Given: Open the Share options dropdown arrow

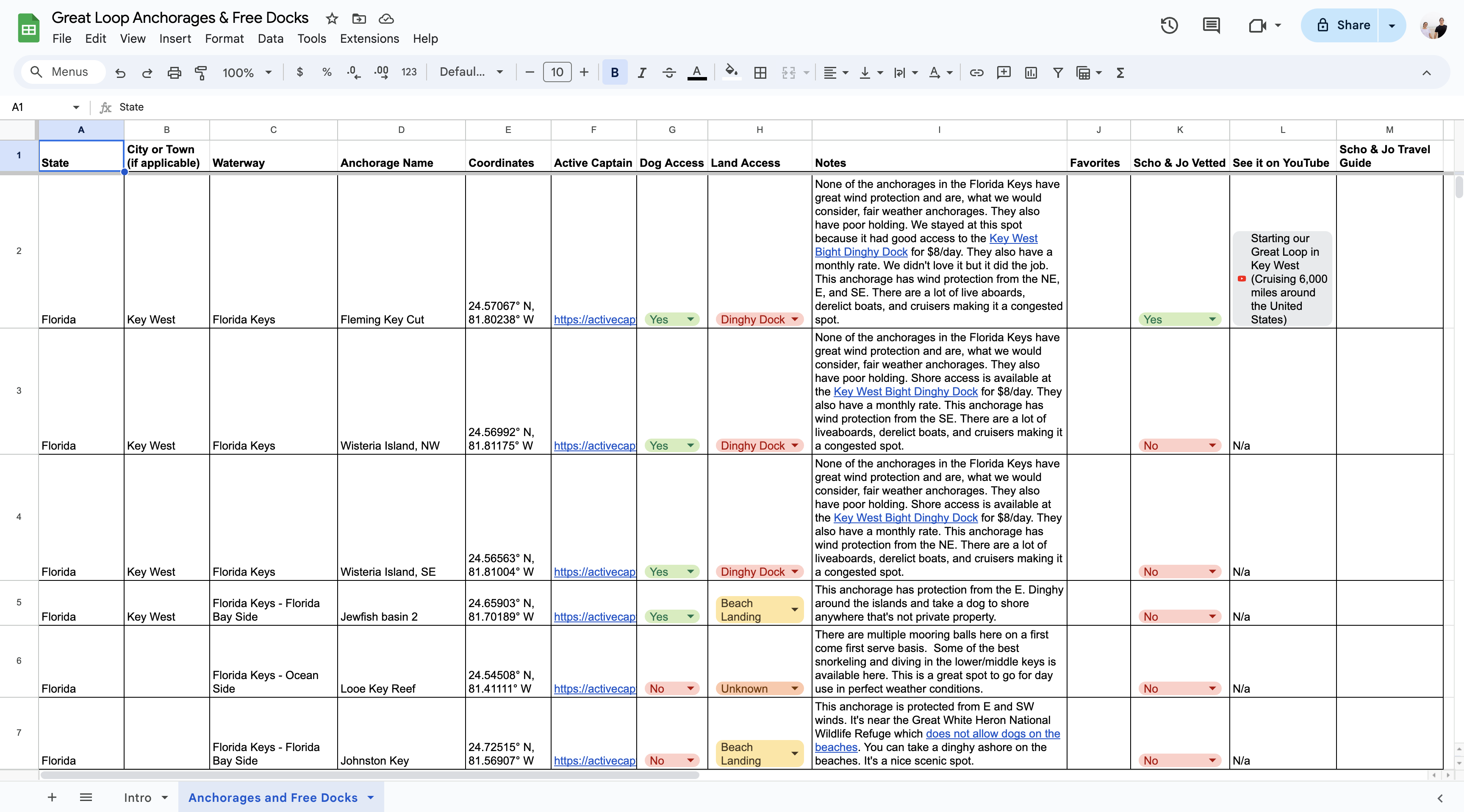Looking at the screenshot, I should pos(1392,25).
